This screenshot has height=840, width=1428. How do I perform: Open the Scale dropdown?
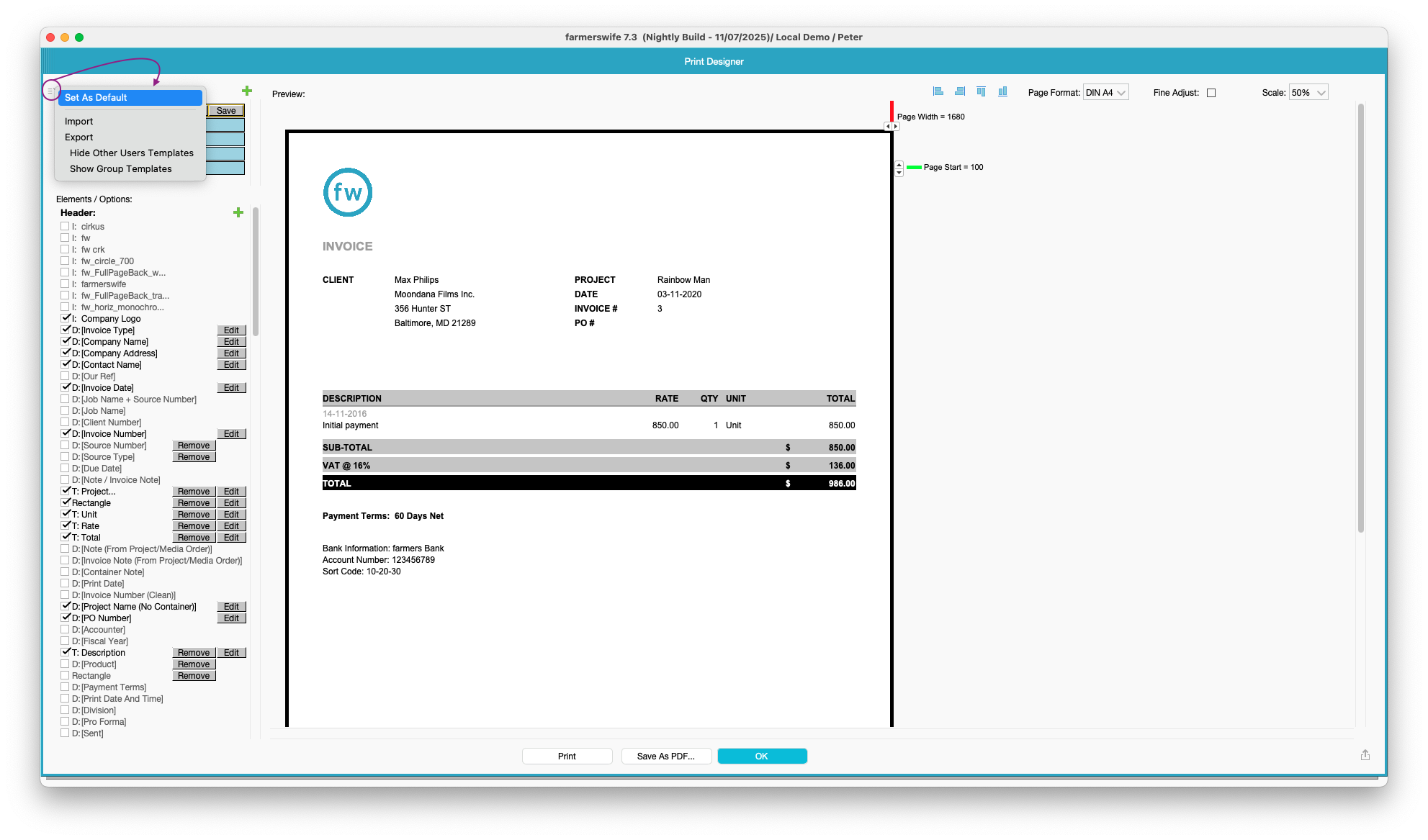[1308, 93]
